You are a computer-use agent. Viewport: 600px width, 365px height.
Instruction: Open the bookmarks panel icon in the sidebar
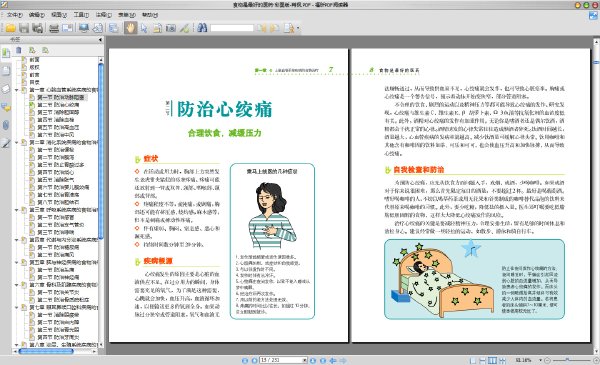[6, 53]
